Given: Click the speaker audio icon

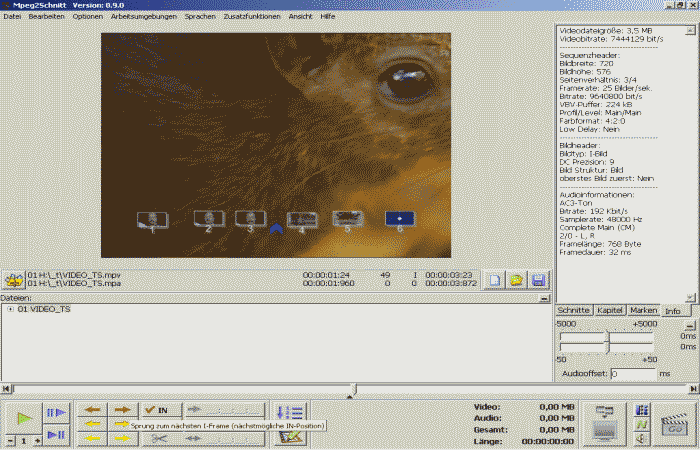Looking at the screenshot, I should tap(642, 438).
